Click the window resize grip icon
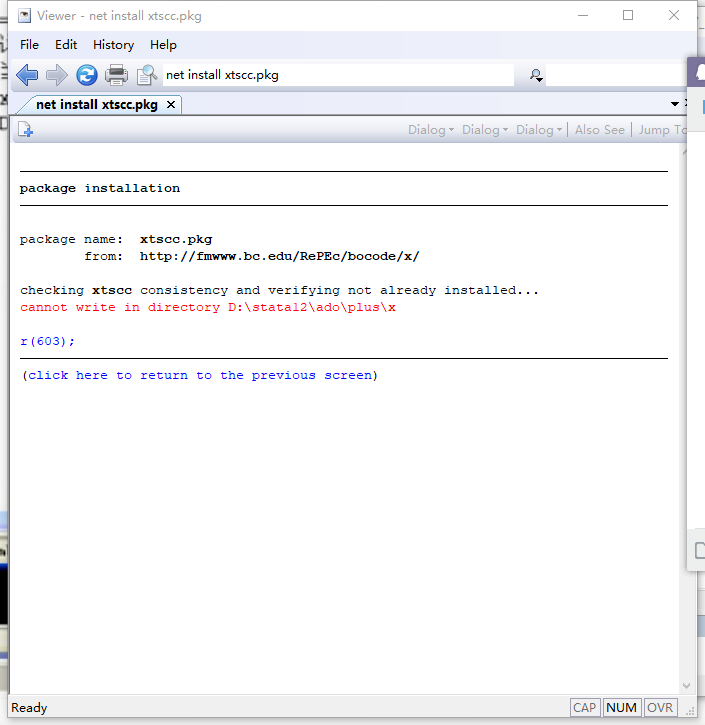 click(690, 712)
